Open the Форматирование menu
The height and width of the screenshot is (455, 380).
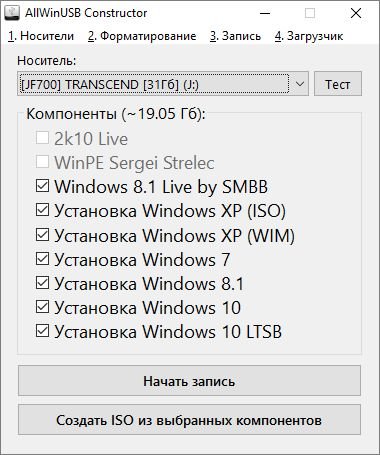coord(142,36)
